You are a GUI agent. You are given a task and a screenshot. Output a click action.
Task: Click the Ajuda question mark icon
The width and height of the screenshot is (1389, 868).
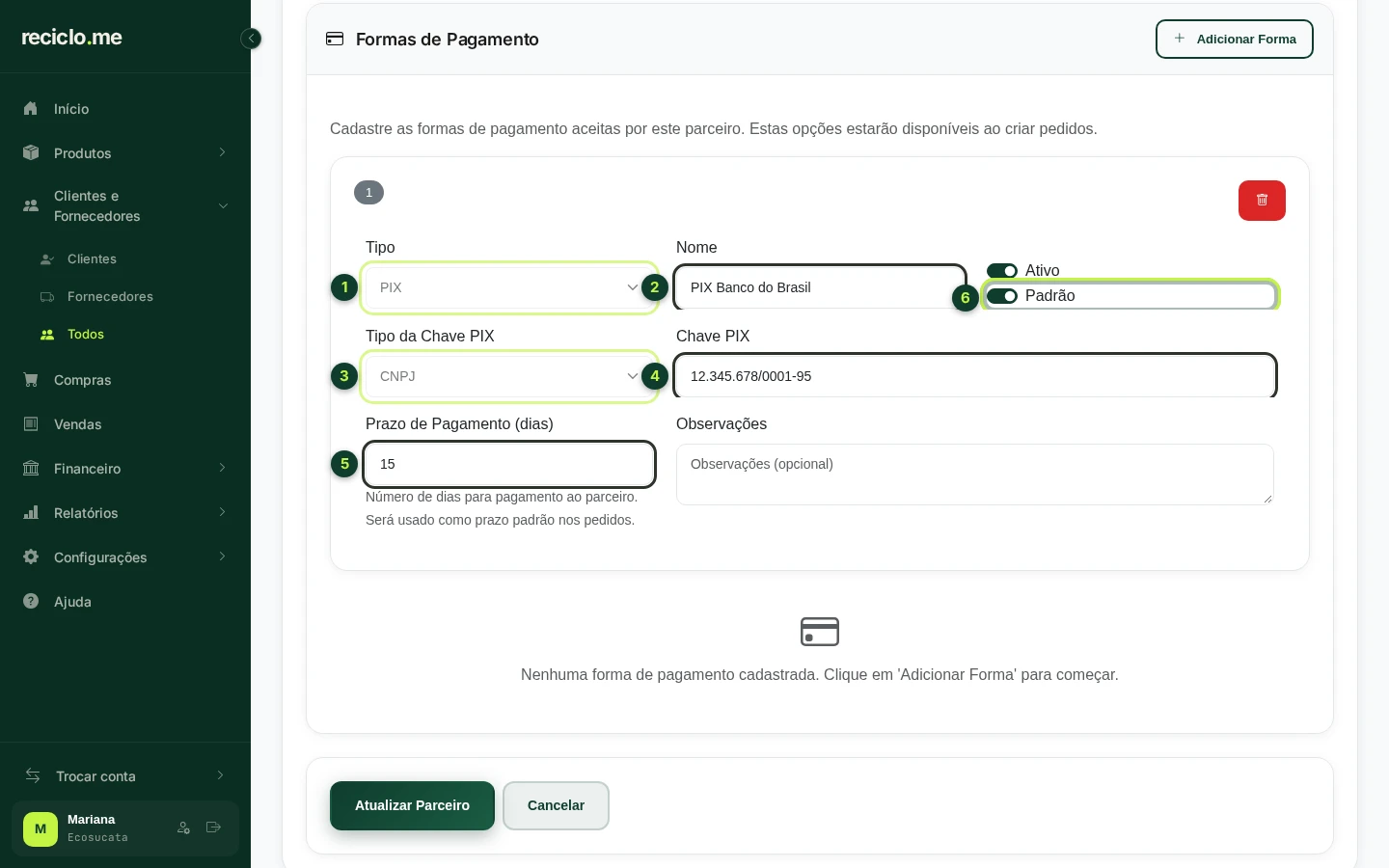[x=31, y=602]
